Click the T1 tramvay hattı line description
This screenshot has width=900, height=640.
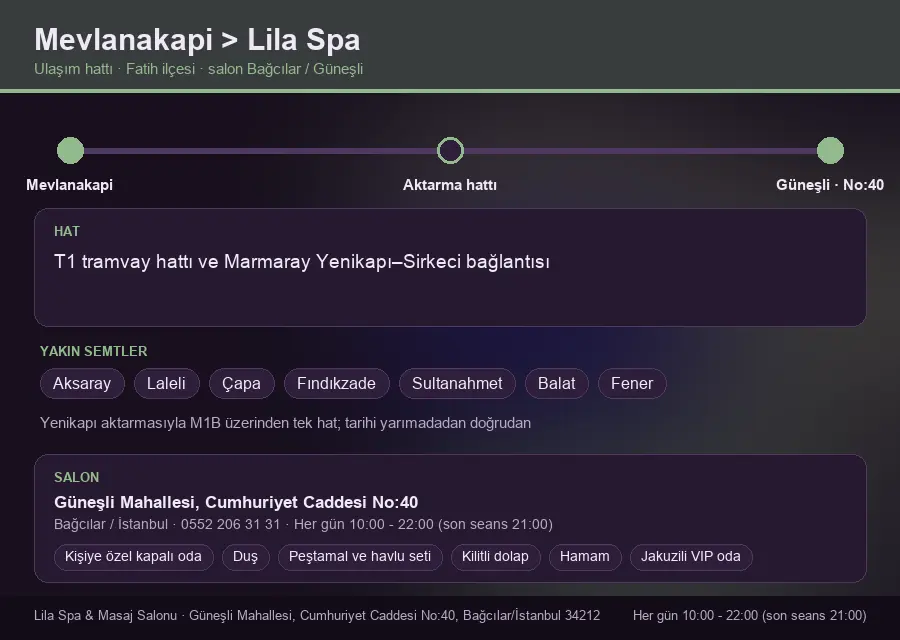(302, 262)
